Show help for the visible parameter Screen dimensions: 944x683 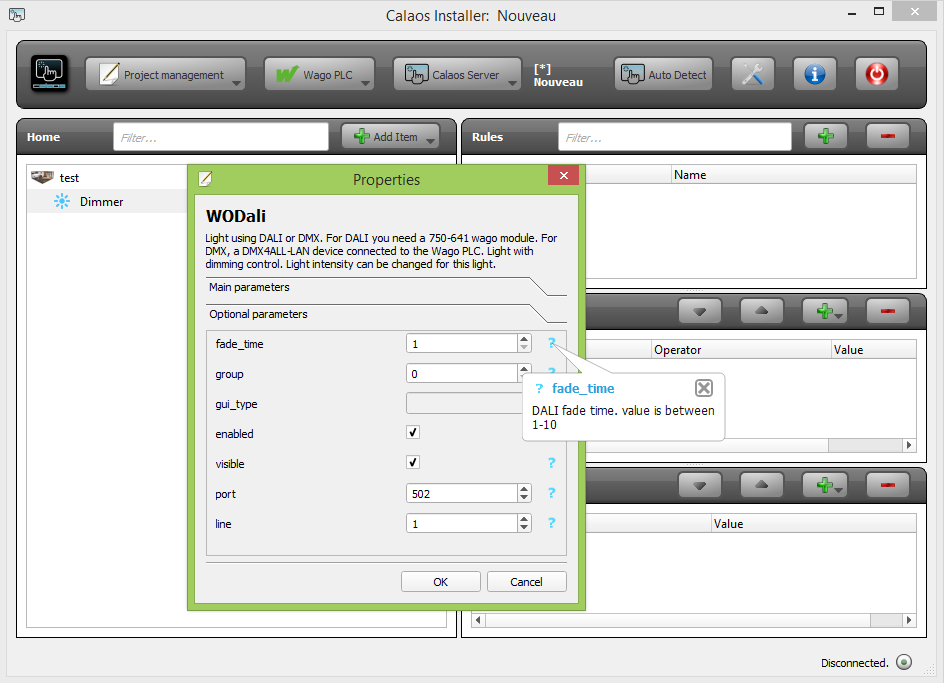tap(551, 463)
